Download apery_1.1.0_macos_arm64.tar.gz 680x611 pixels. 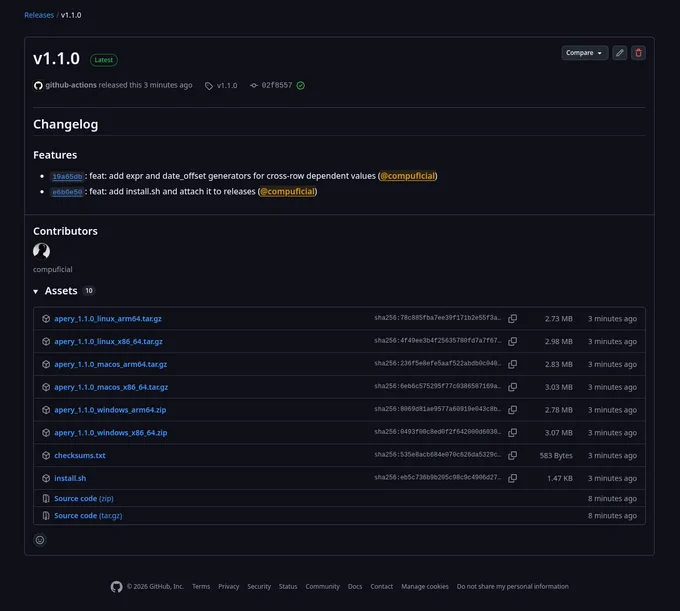111,364
